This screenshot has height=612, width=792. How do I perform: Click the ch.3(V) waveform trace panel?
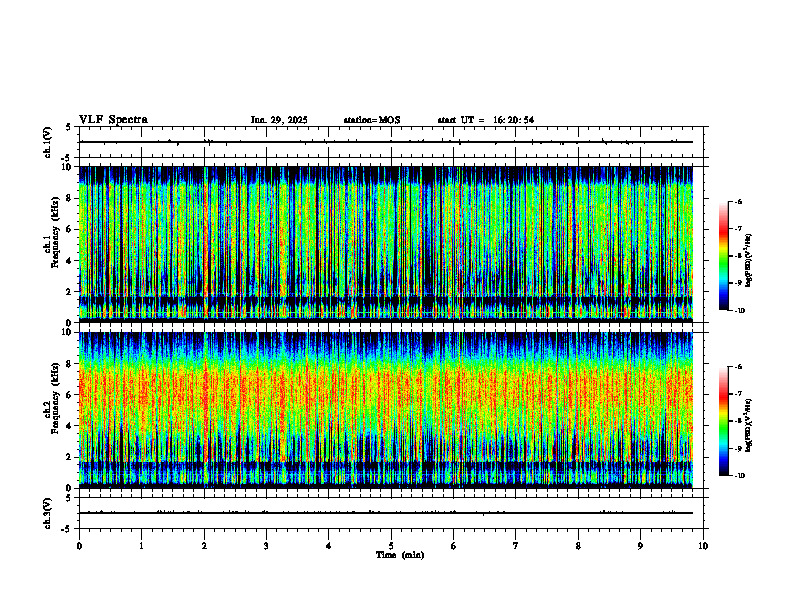point(393,513)
